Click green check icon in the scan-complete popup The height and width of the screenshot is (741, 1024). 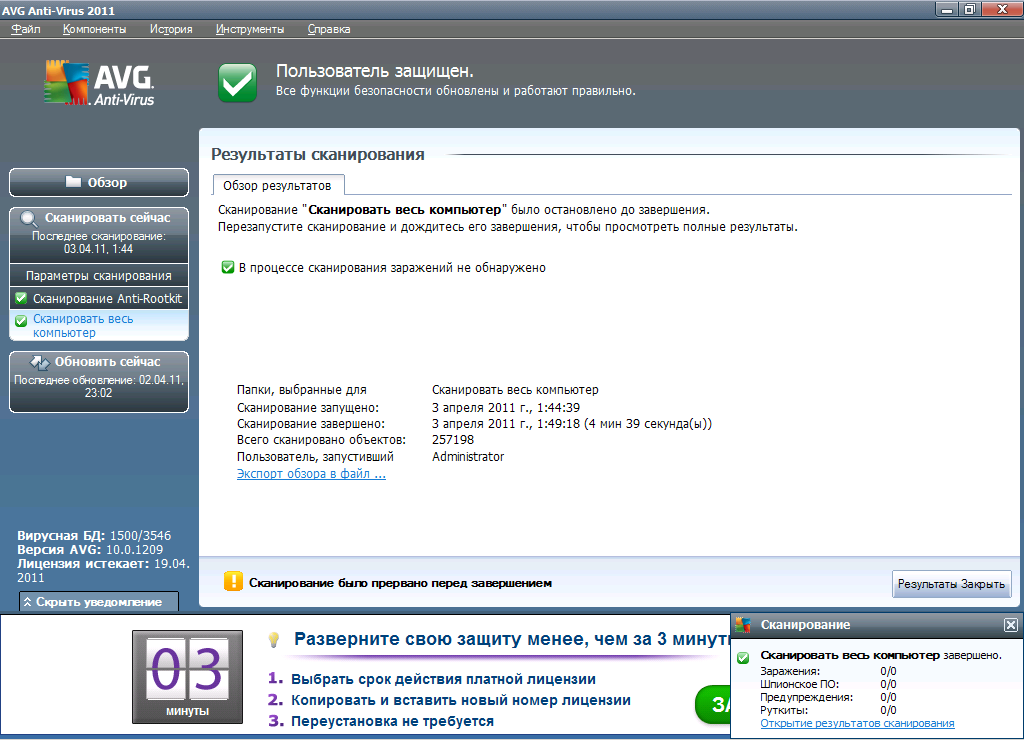coord(743,657)
